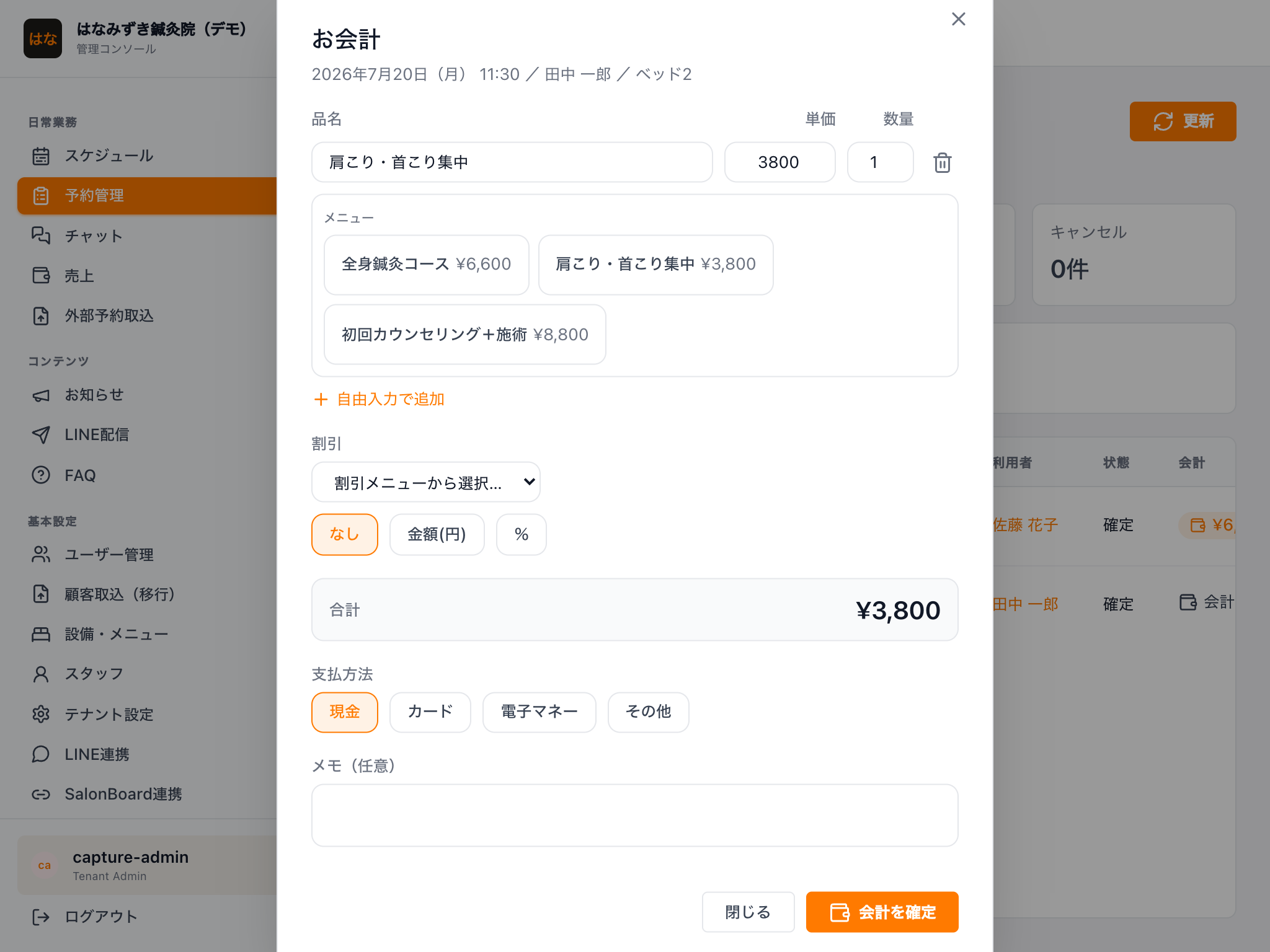
Task: Click the テナント設定 gear icon
Action: 41,714
